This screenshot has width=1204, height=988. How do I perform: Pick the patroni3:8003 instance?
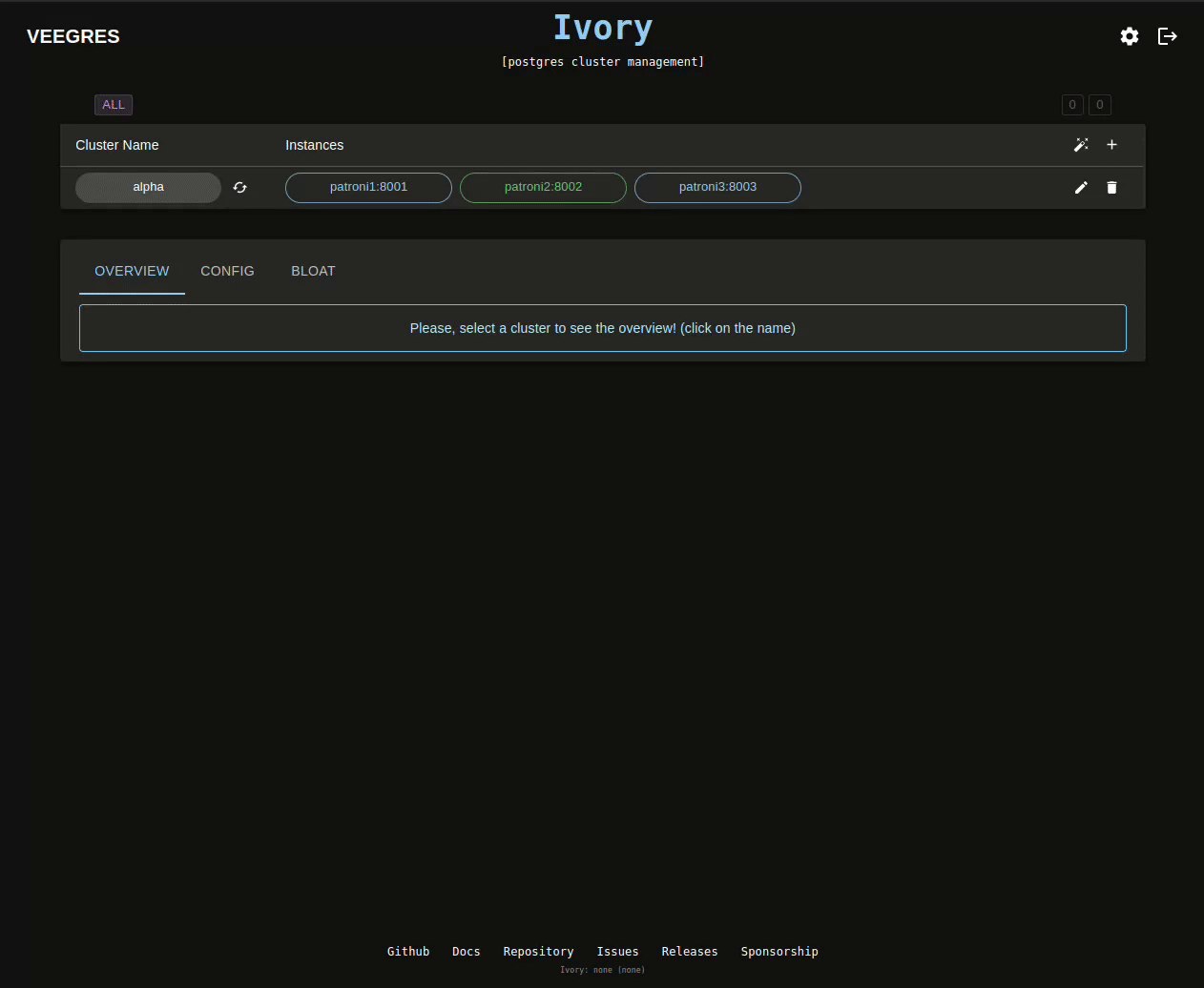(717, 188)
